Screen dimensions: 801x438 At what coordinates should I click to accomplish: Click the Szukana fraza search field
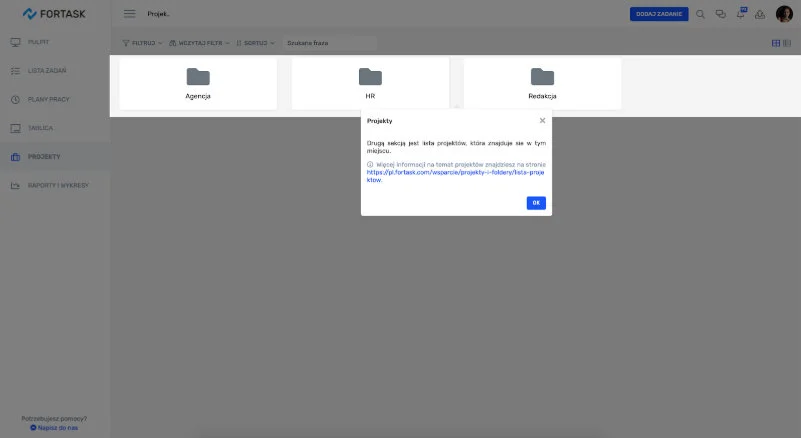pyautogui.click(x=328, y=43)
